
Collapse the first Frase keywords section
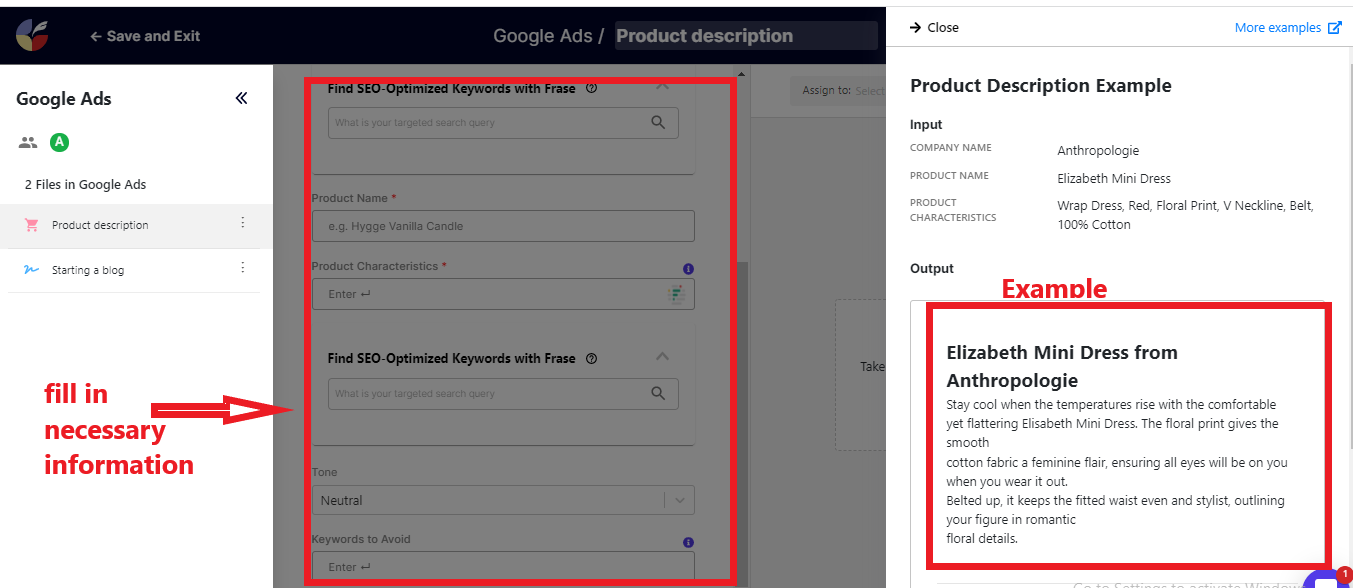click(661, 87)
